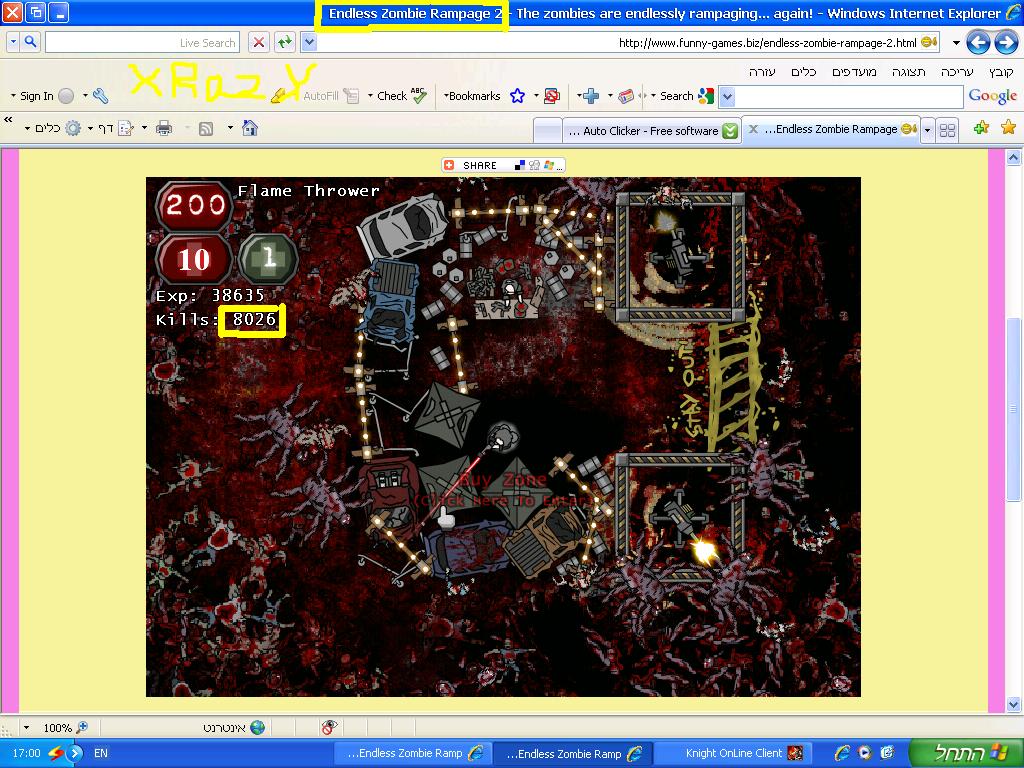Click the red 10 ammo counter octagon

pos(195,259)
